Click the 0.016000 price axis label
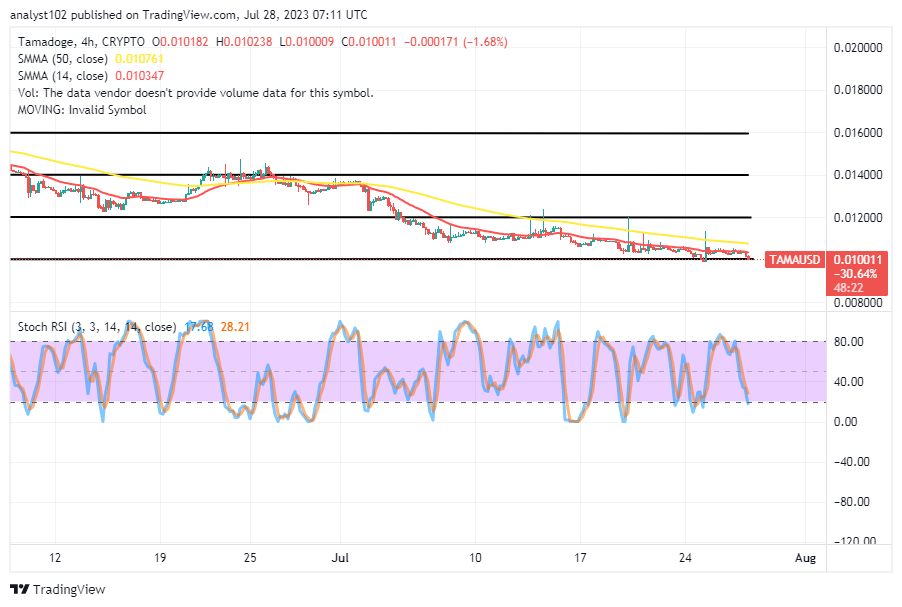Viewport: 902px width, 607px height. pos(858,132)
